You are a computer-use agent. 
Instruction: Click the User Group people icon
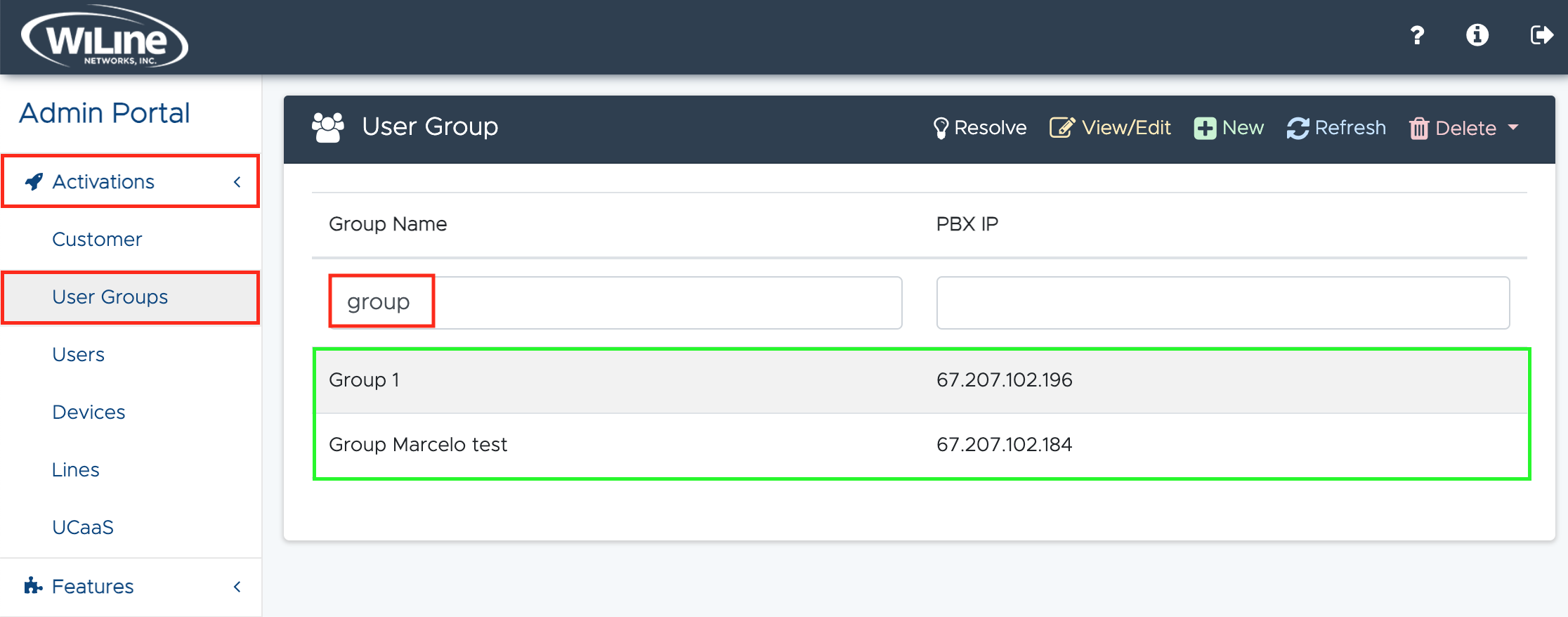point(327,127)
